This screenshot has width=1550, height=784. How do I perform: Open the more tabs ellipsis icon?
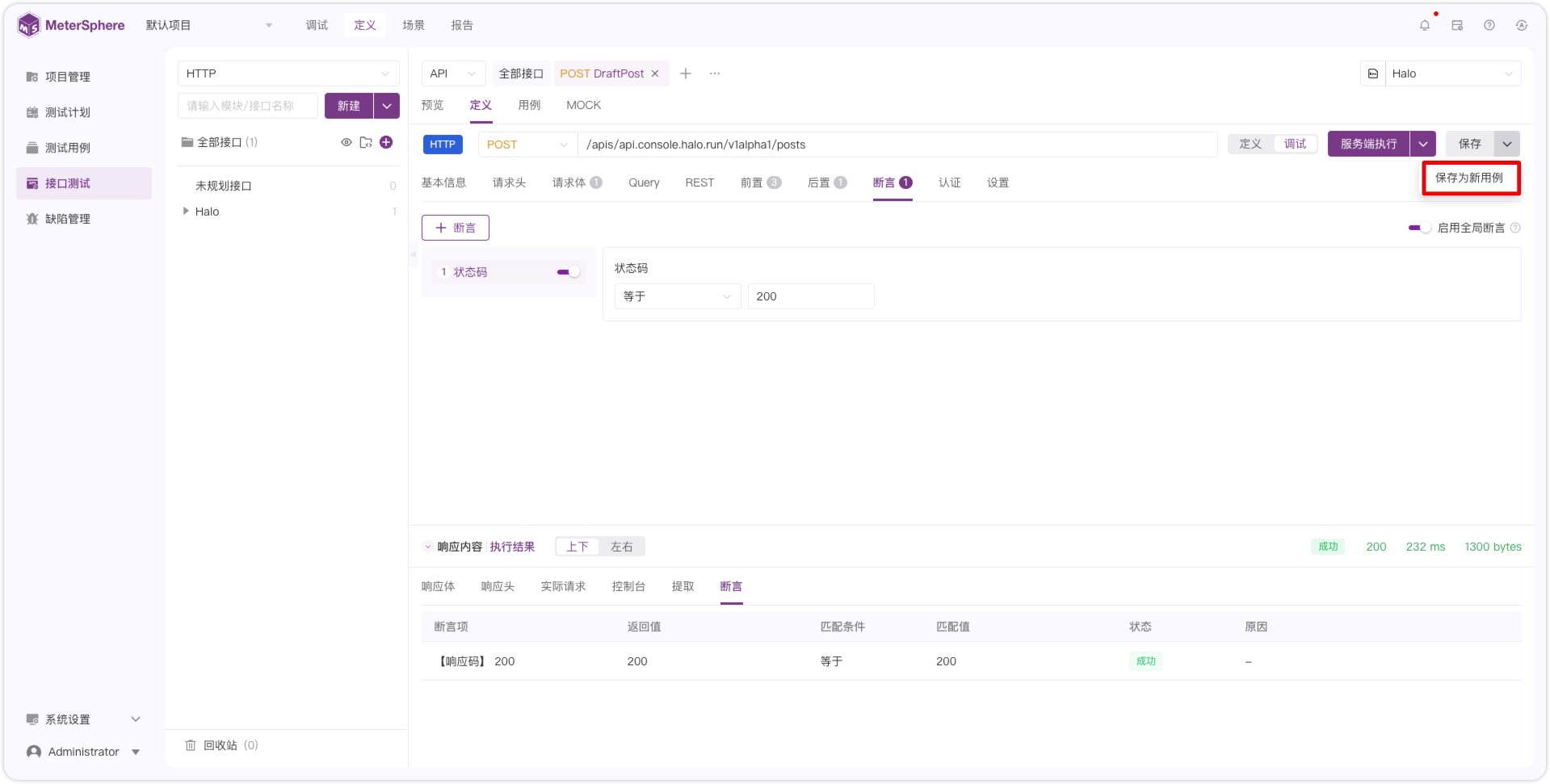(x=715, y=73)
